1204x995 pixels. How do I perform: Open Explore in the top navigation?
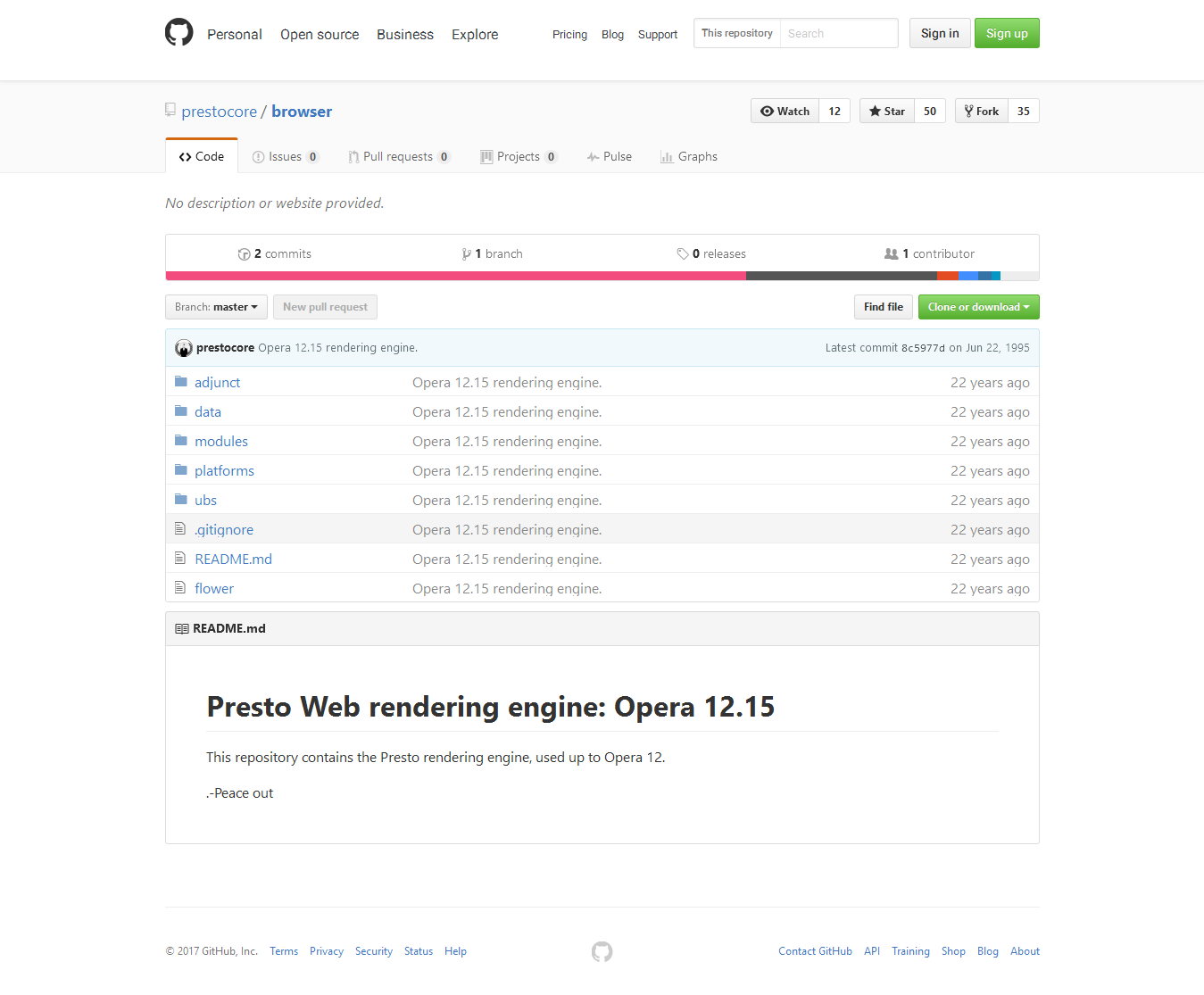pyautogui.click(x=475, y=34)
